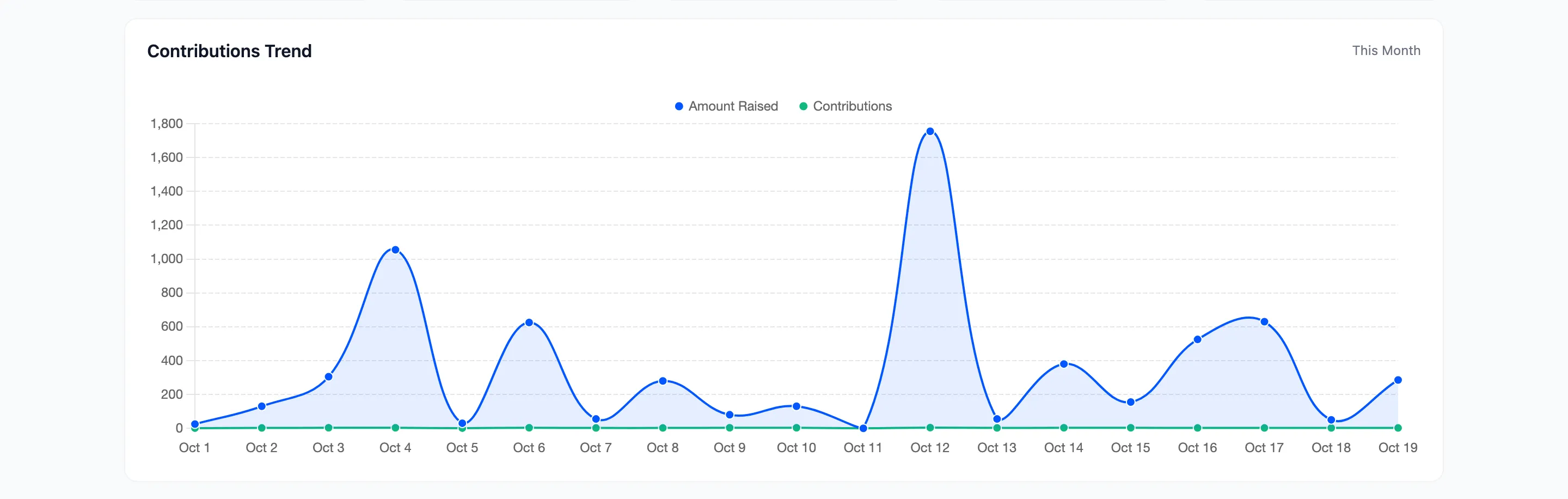Click the This Month label
This screenshot has width=1568, height=499.
point(1386,51)
